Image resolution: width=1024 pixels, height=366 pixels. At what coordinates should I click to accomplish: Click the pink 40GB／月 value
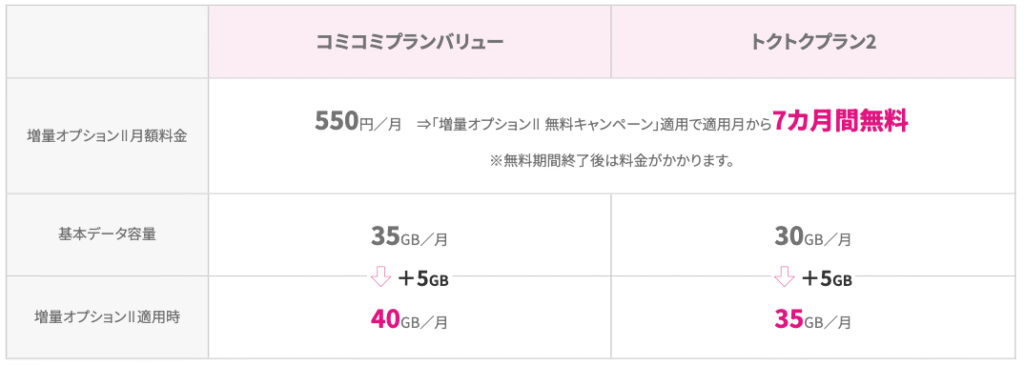409,320
